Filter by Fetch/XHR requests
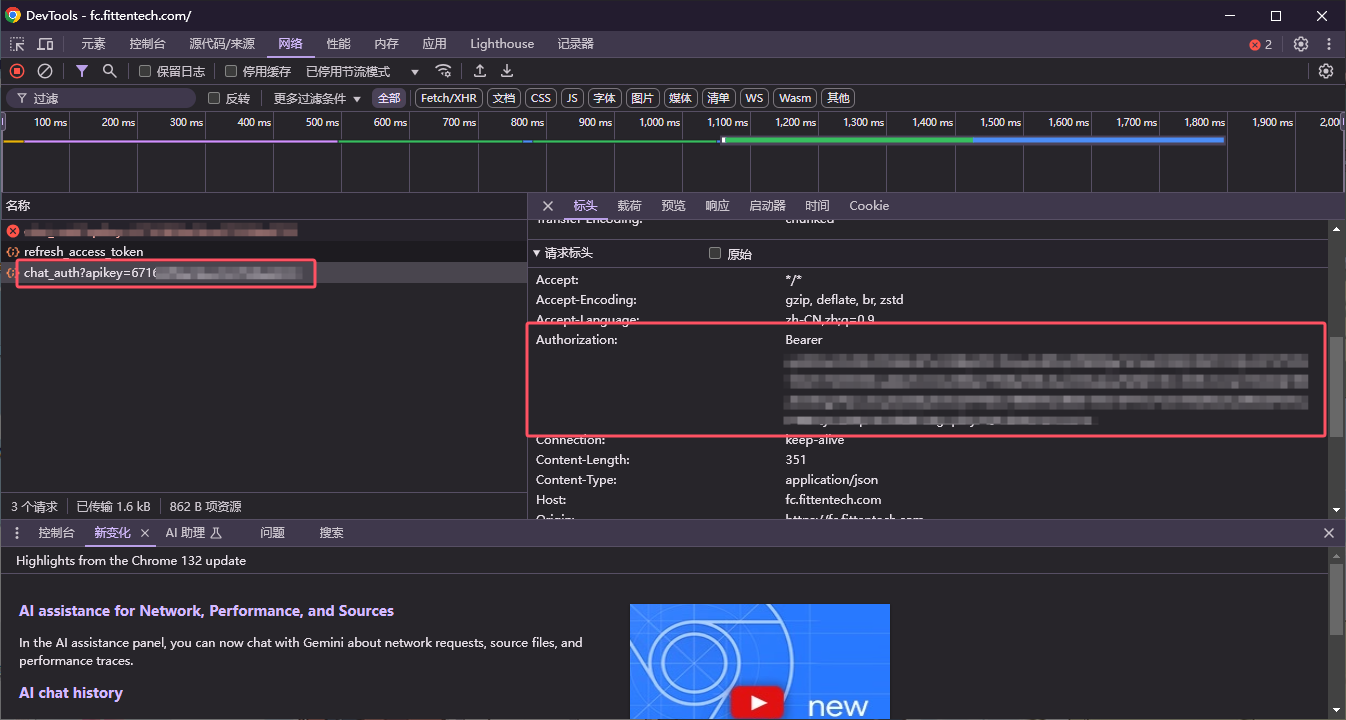The image size is (1346, 720). tap(449, 98)
